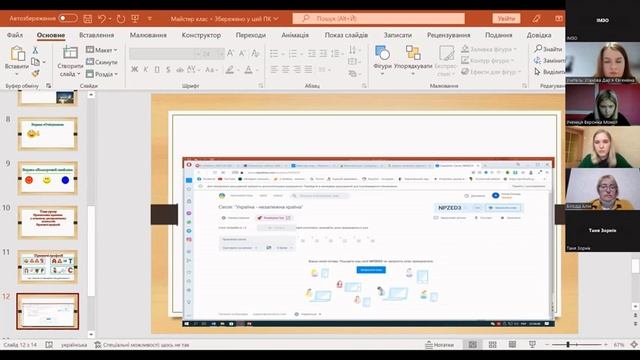Toggle italic К formatting

[146, 70]
